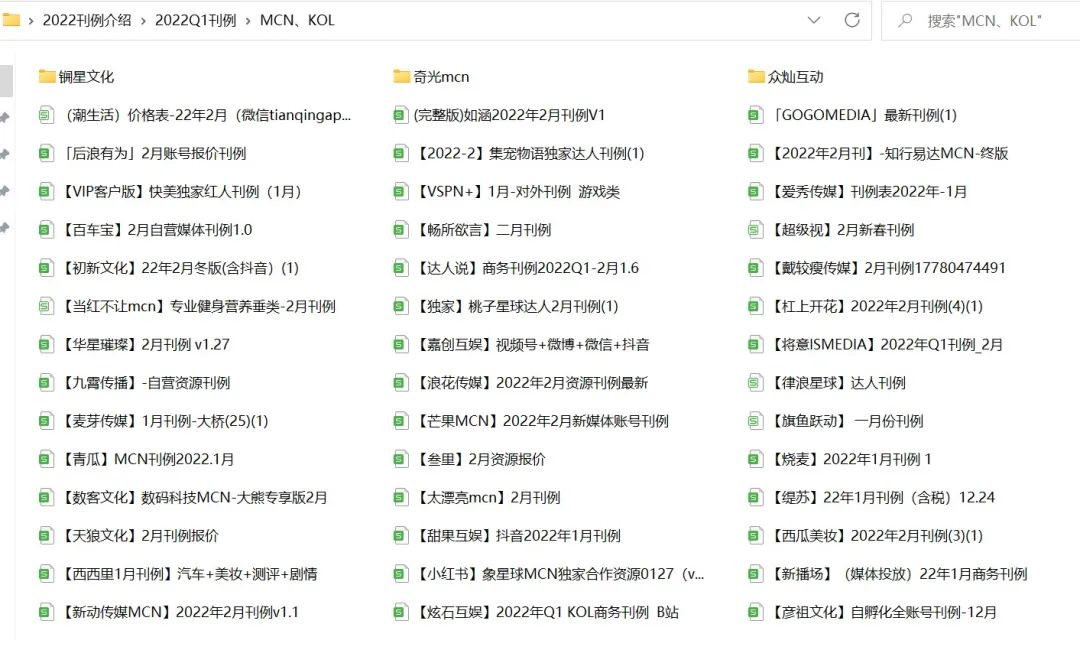
Task: Click the magnifier icon in the search box
Action: pyautogui.click(x=905, y=21)
